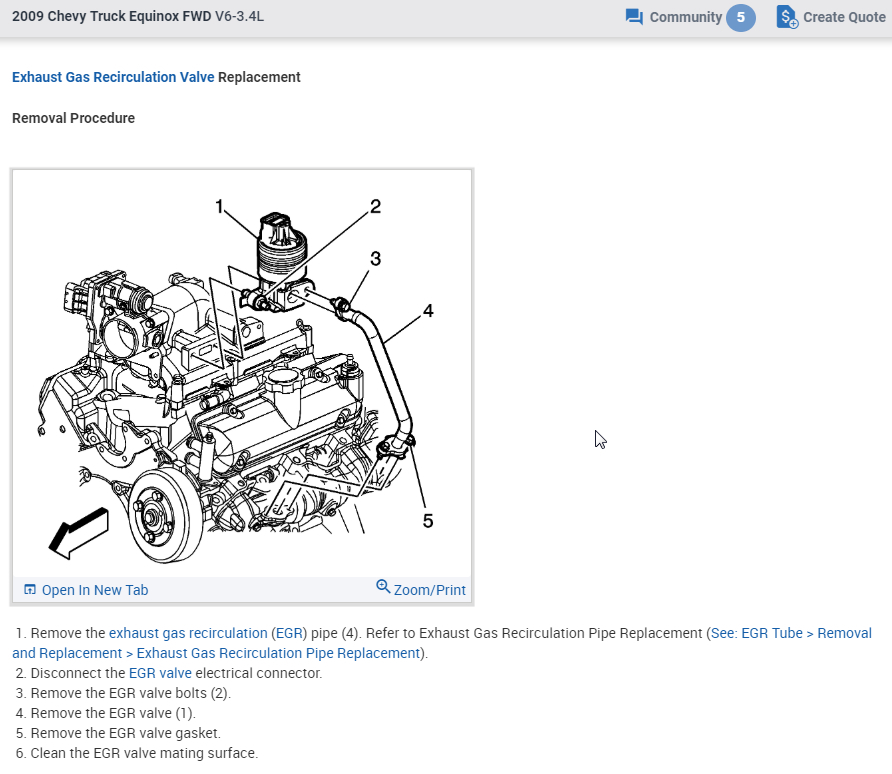Click the Community notification badge showing 5

pyautogui.click(x=741, y=17)
